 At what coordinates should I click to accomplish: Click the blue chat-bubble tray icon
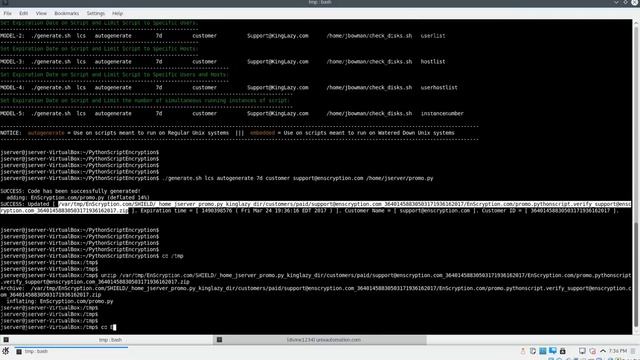tap(553, 351)
